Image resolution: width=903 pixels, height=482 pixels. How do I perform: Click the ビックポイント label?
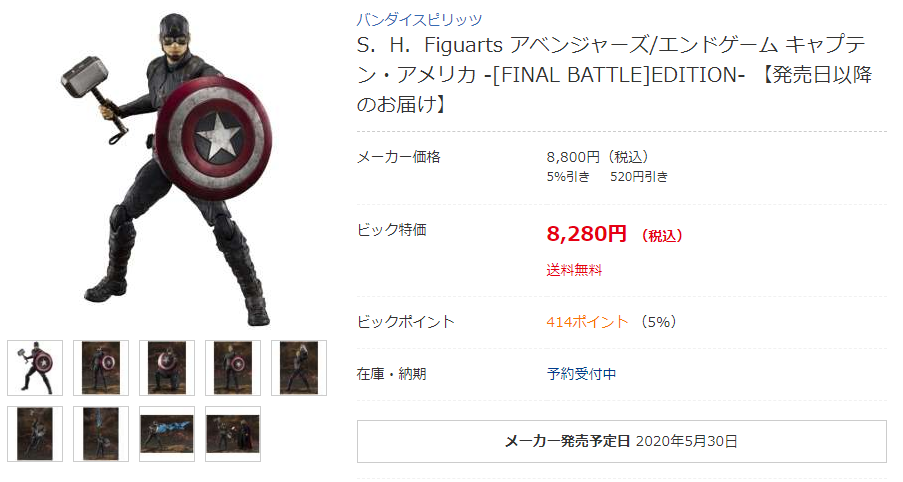pyautogui.click(x=405, y=322)
